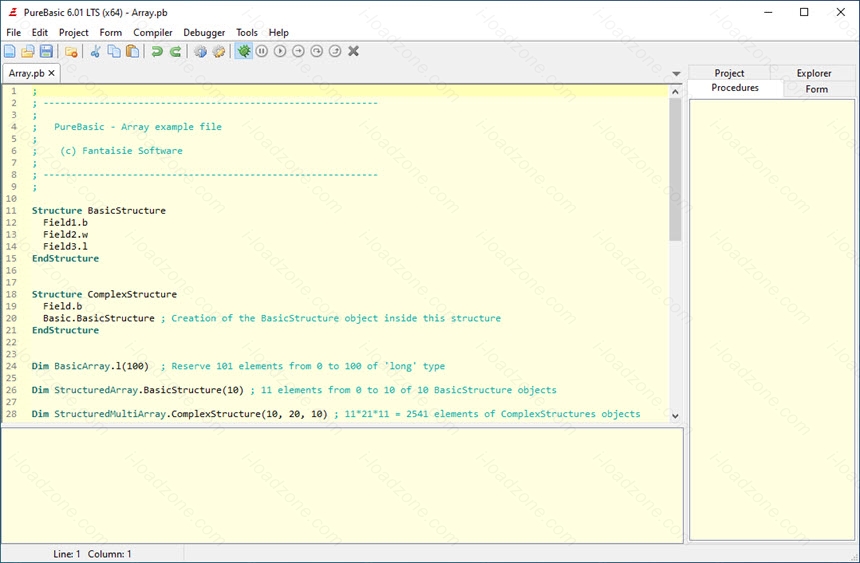Switch to the Explorer side panel tab
The image size is (860, 563).
[x=813, y=73]
